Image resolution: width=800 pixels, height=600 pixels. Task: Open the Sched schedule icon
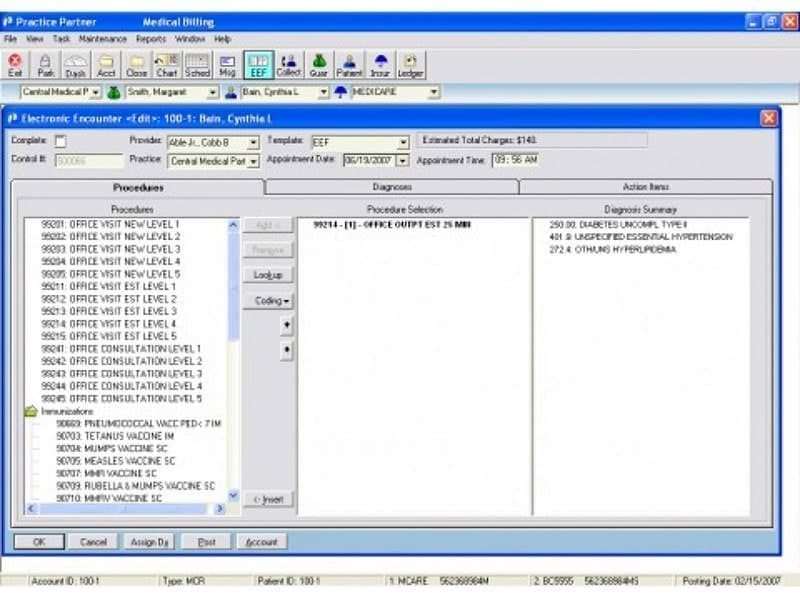[197, 65]
